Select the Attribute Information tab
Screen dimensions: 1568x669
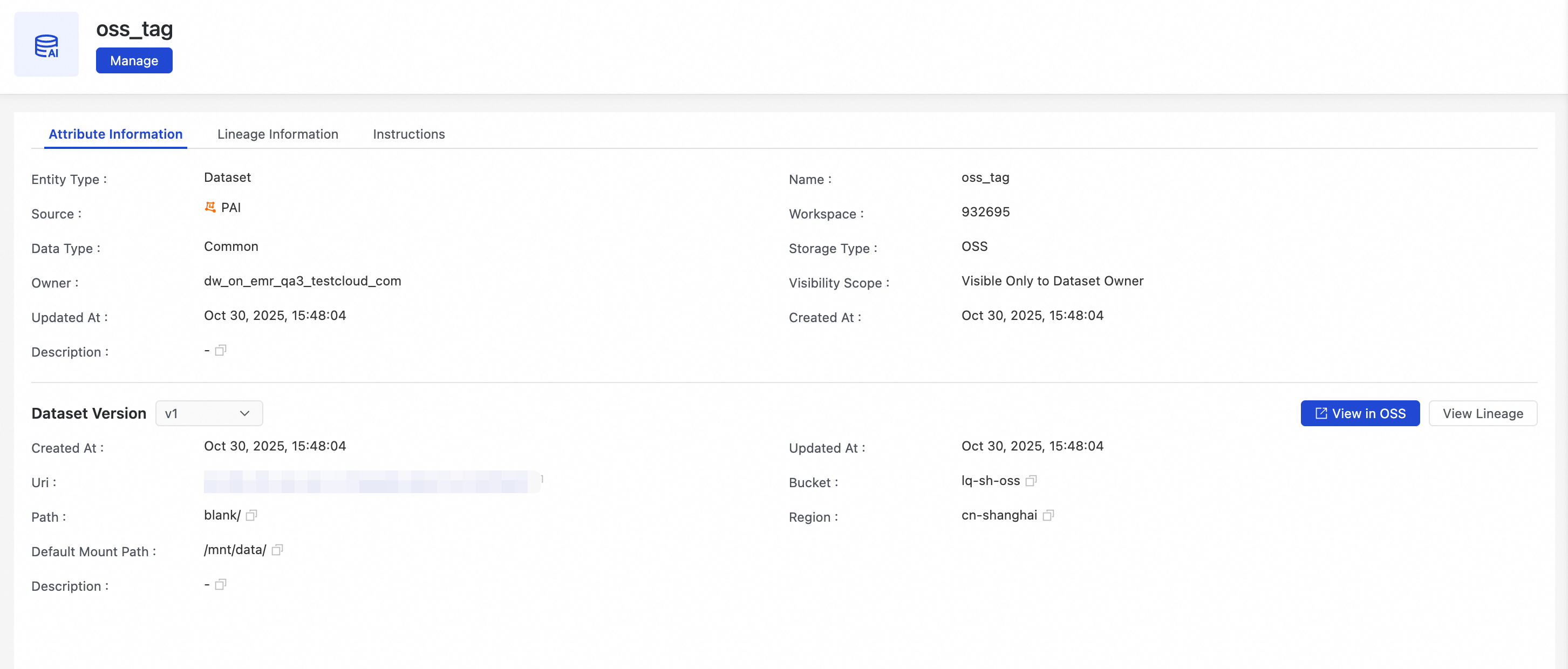click(115, 134)
